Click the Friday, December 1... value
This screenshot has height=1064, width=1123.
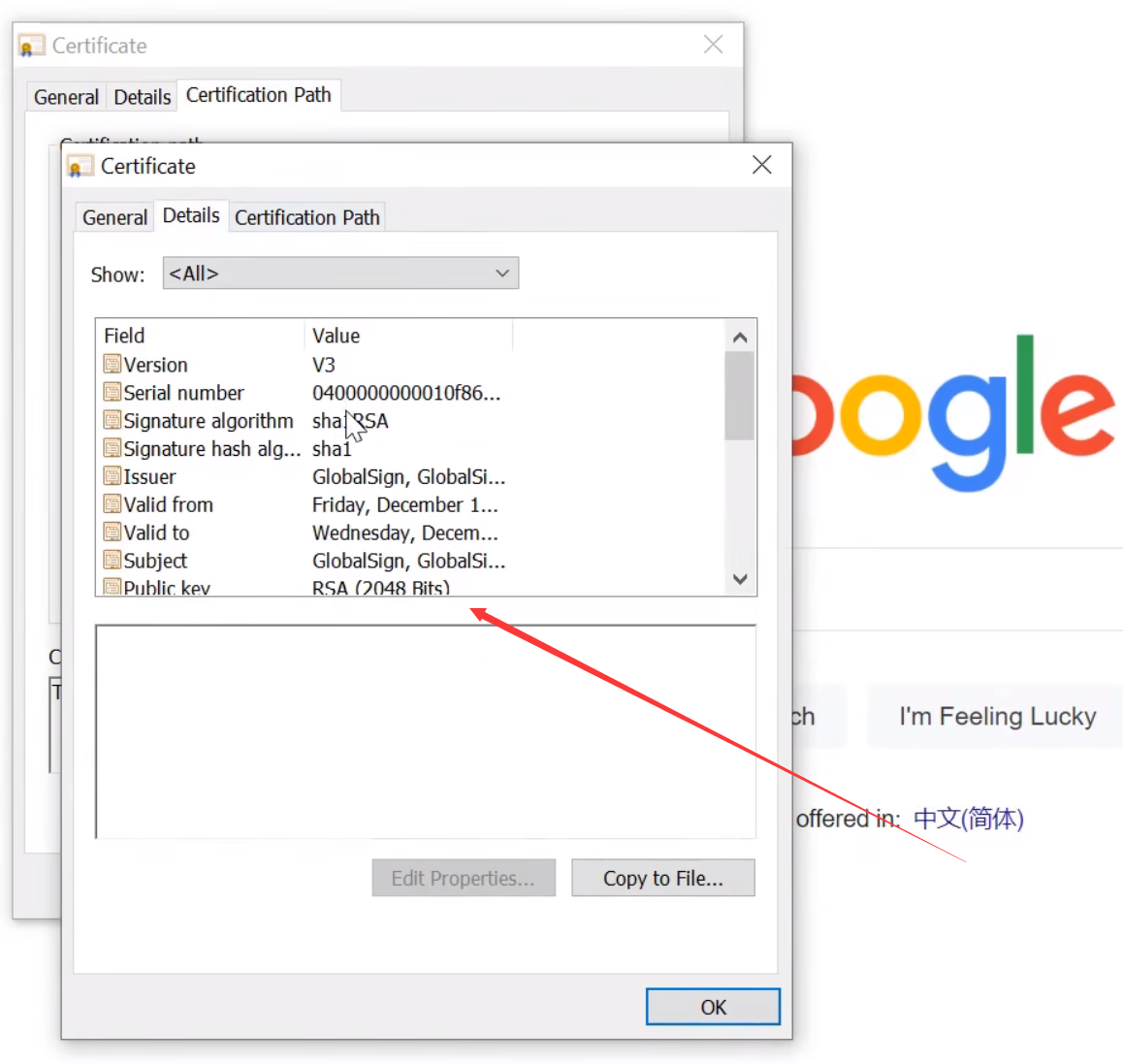[404, 504]
